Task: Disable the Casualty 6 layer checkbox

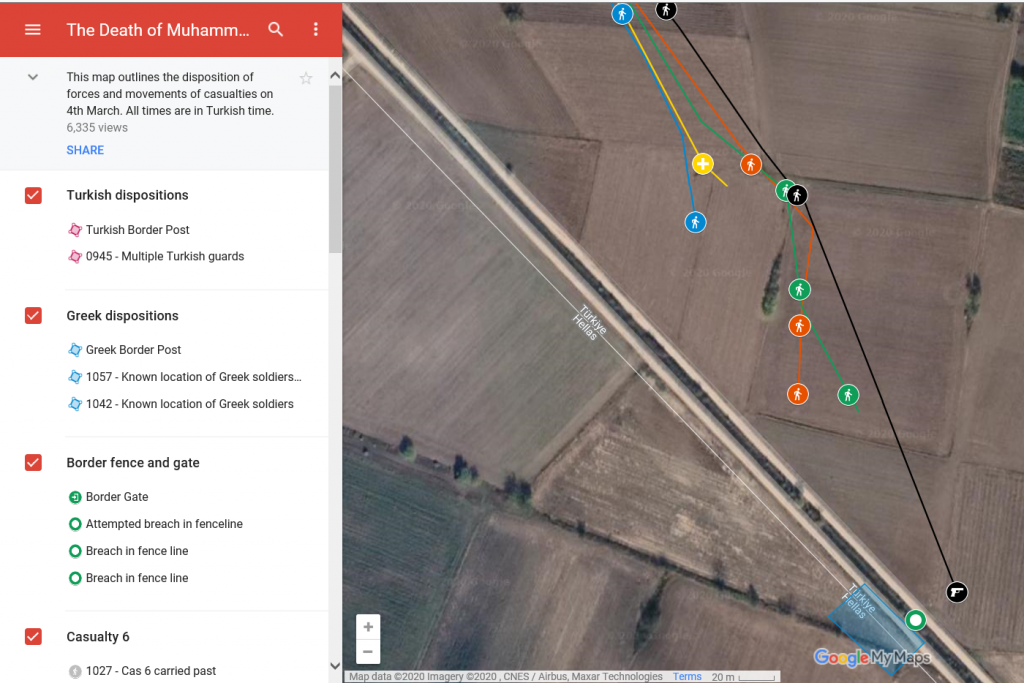Action: click(x=33, y=636)
